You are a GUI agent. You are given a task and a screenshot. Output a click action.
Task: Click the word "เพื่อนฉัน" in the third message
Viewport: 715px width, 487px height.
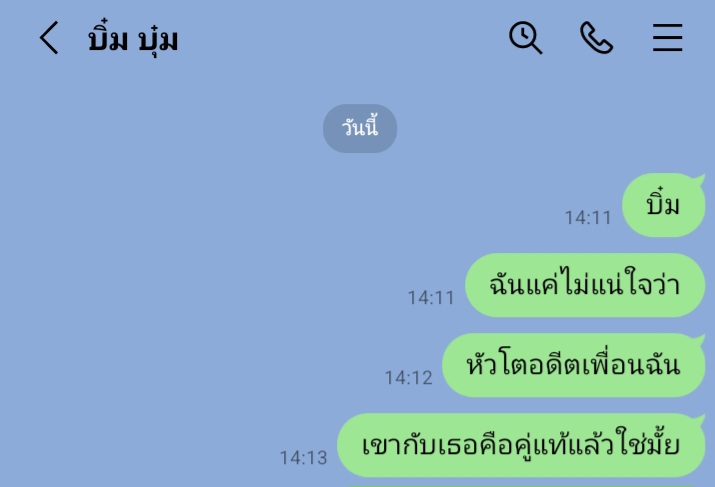point(631,365)
